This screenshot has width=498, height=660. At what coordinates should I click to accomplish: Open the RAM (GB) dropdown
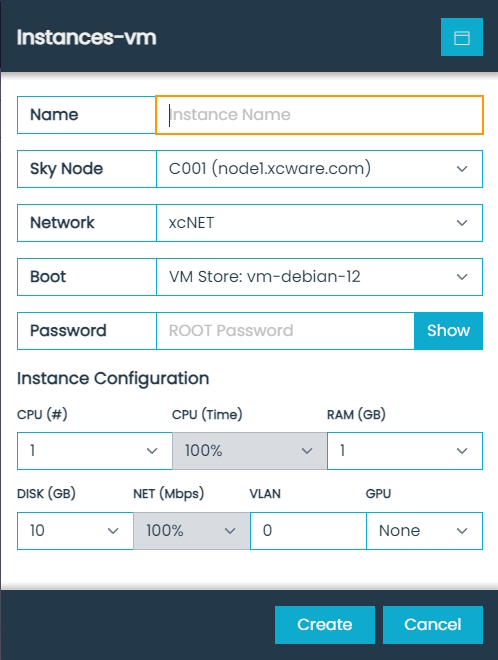(x=405, y=451)
